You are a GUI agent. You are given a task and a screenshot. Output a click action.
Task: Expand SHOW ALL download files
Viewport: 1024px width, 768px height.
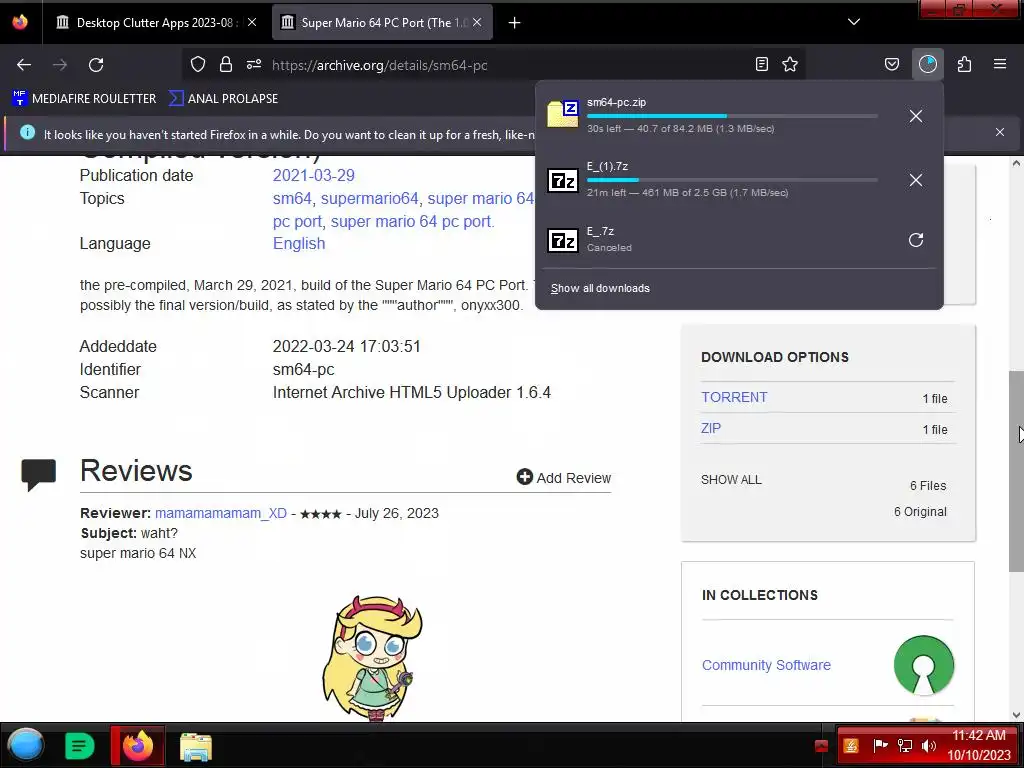coord(731,480)
